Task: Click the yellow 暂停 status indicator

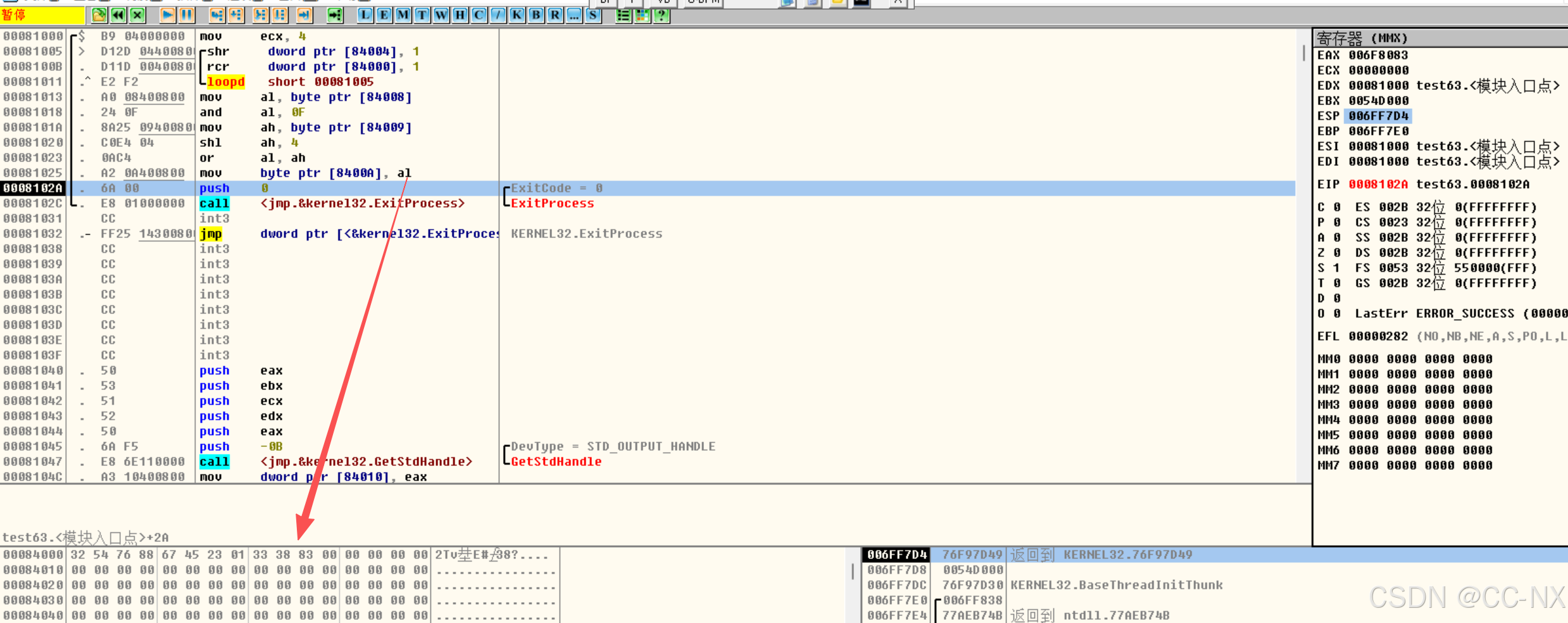Action: pos(42,15)
